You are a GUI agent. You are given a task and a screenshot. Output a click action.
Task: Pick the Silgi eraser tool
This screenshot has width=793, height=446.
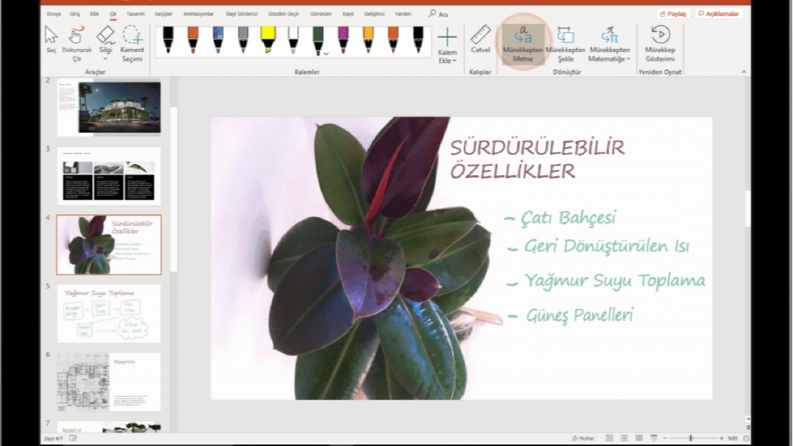point(105,38)
